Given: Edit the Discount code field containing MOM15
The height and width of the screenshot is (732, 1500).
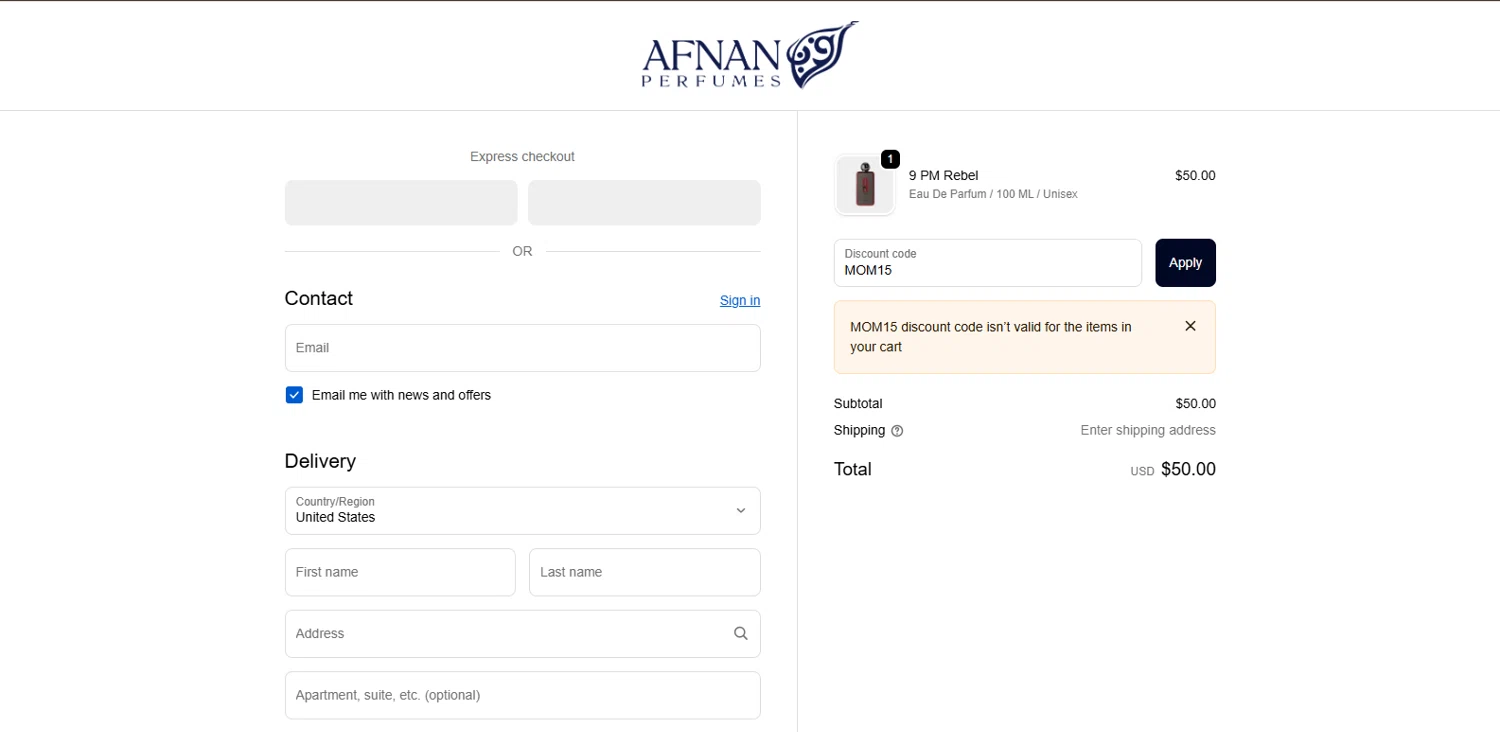Looking at the screenshot, I should [988, 263].
